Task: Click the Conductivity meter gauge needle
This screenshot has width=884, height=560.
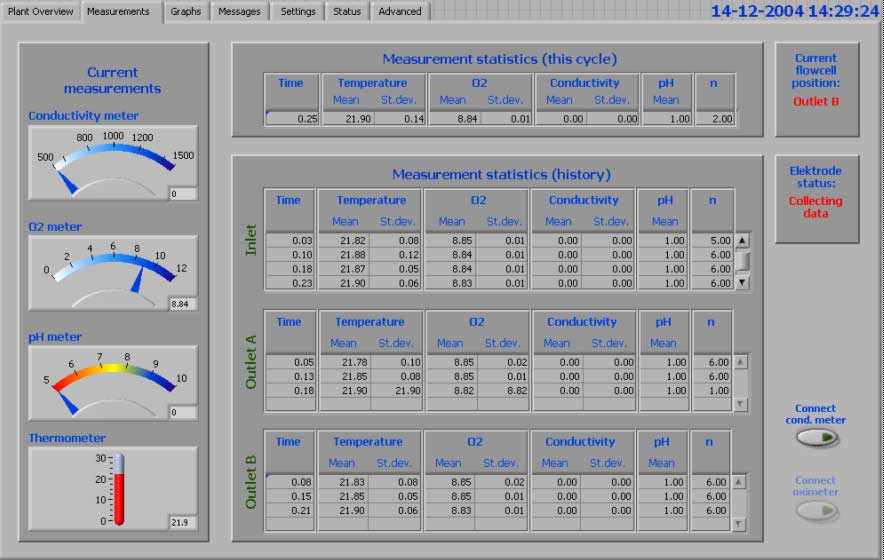Action: [66, 183]
